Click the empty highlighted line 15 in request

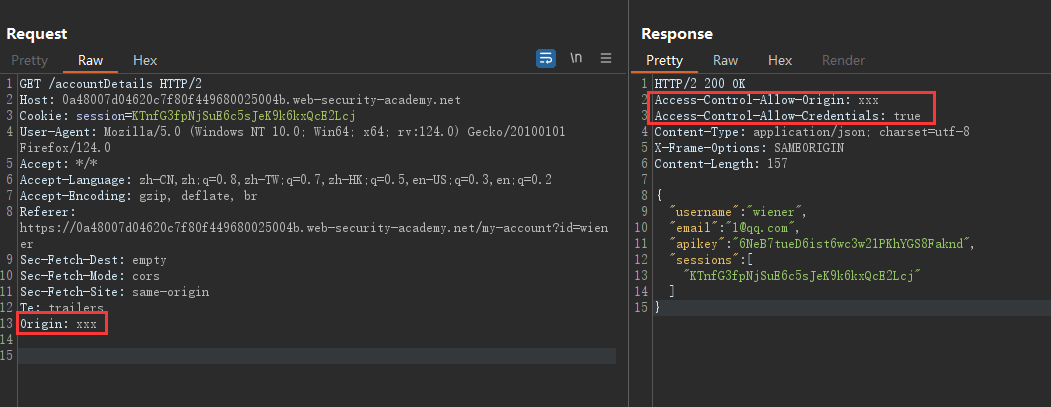[300, 356]
